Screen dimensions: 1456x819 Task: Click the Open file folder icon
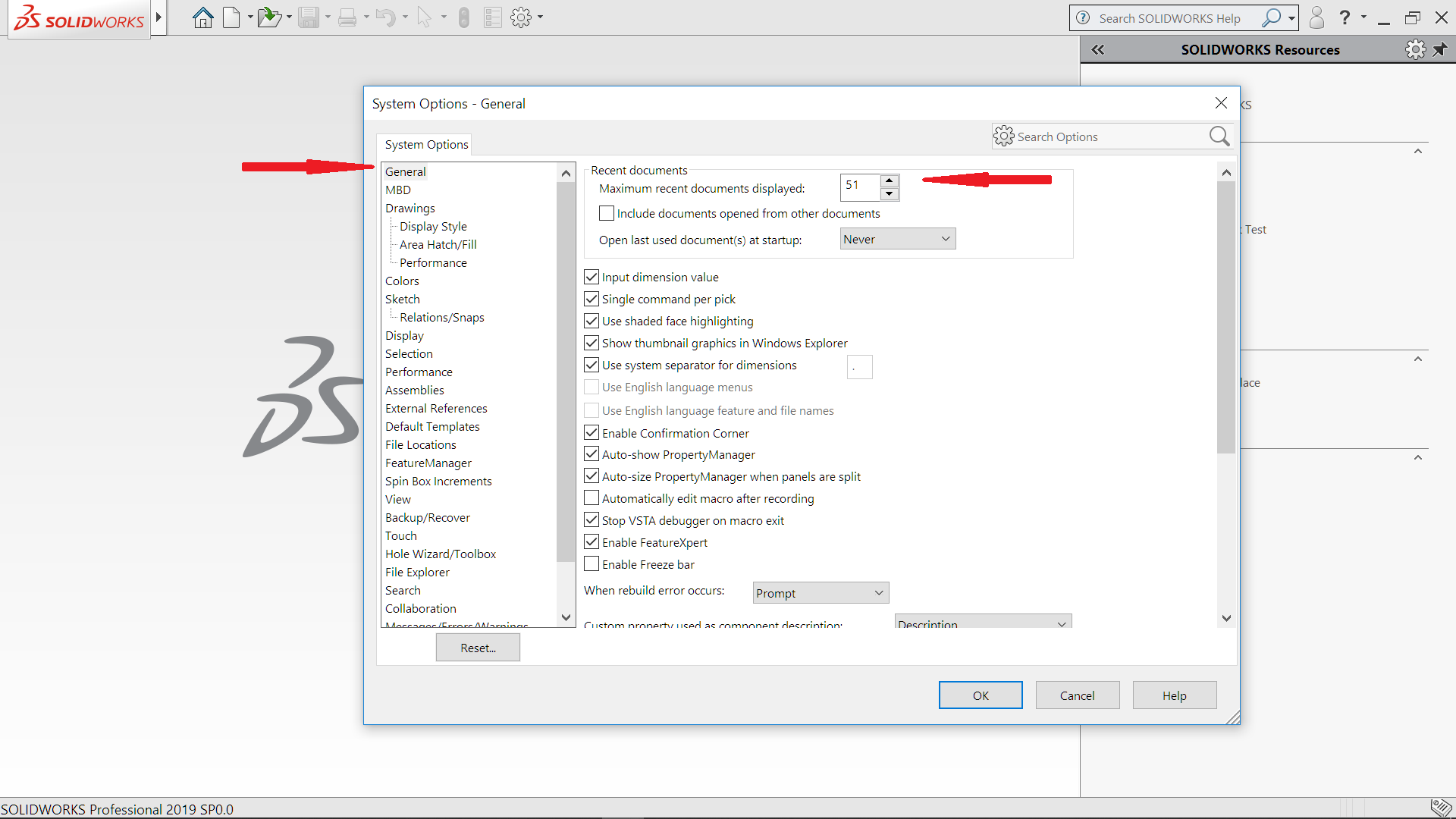pyautogui.click(x=268, y=17)
